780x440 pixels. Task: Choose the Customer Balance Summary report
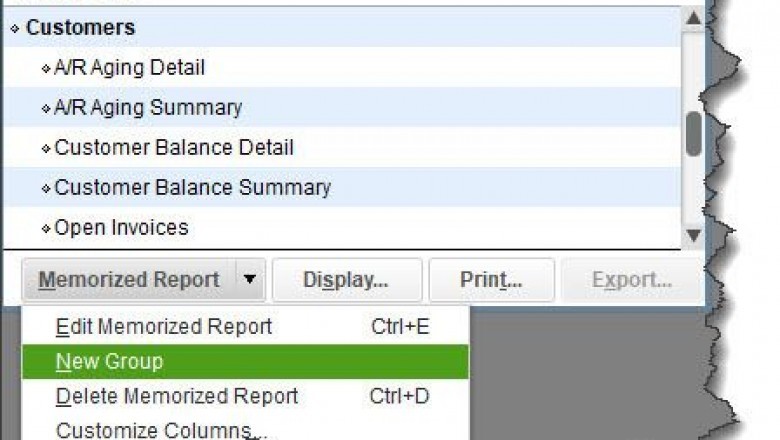342,187
